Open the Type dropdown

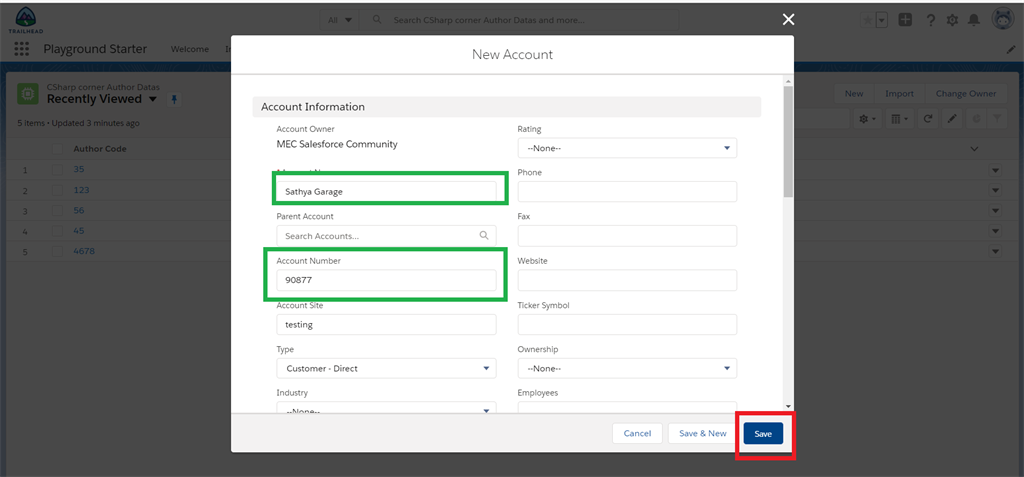(x=386, y=369)
